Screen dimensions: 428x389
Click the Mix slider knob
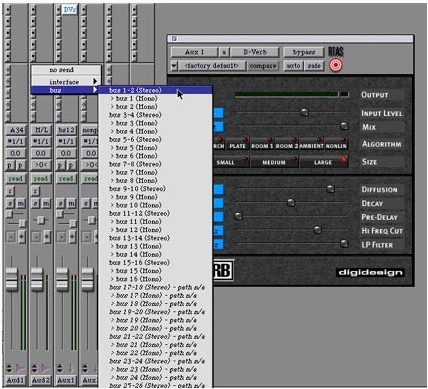click(x=344, y=126)
